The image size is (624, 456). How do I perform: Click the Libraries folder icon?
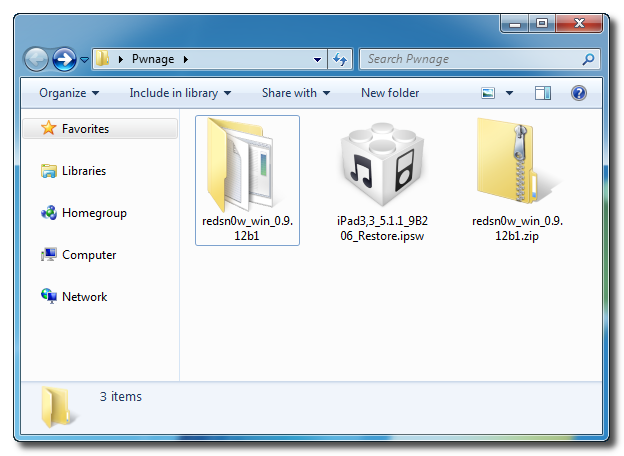click(x=49, y=171)
